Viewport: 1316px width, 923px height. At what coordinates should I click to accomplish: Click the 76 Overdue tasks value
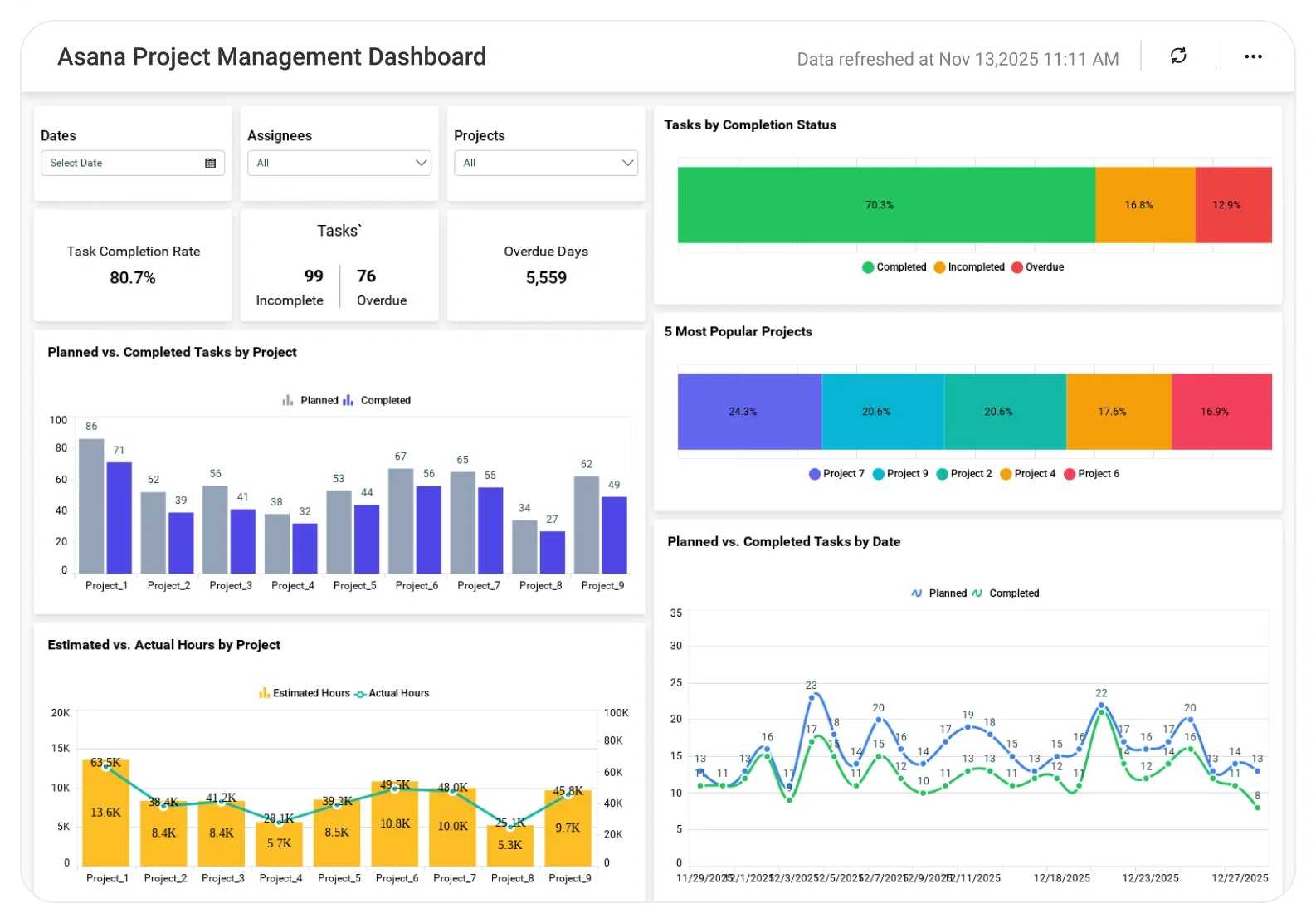(x=366, y=276)
